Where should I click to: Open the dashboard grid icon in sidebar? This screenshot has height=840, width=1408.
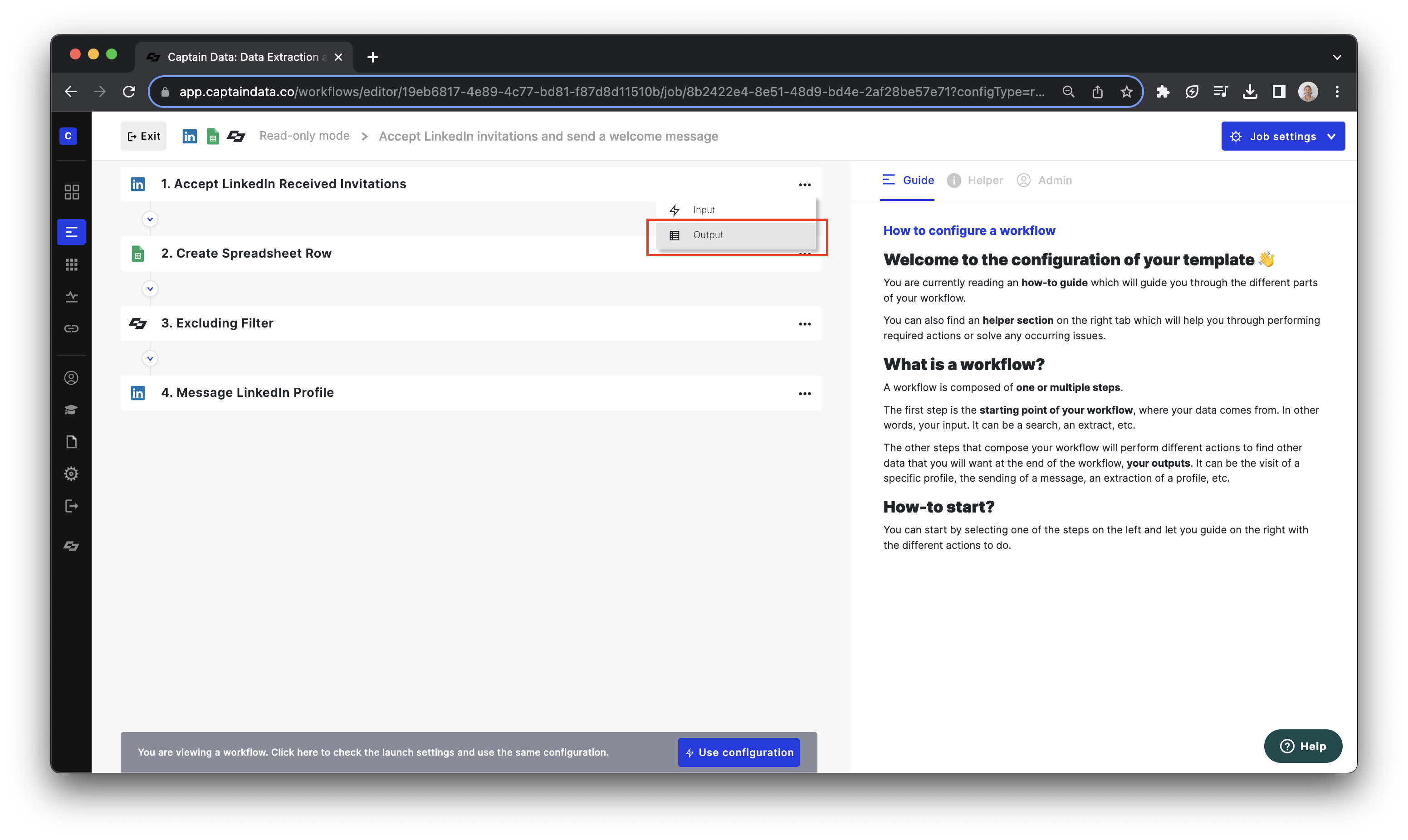[x=71, y=192]
